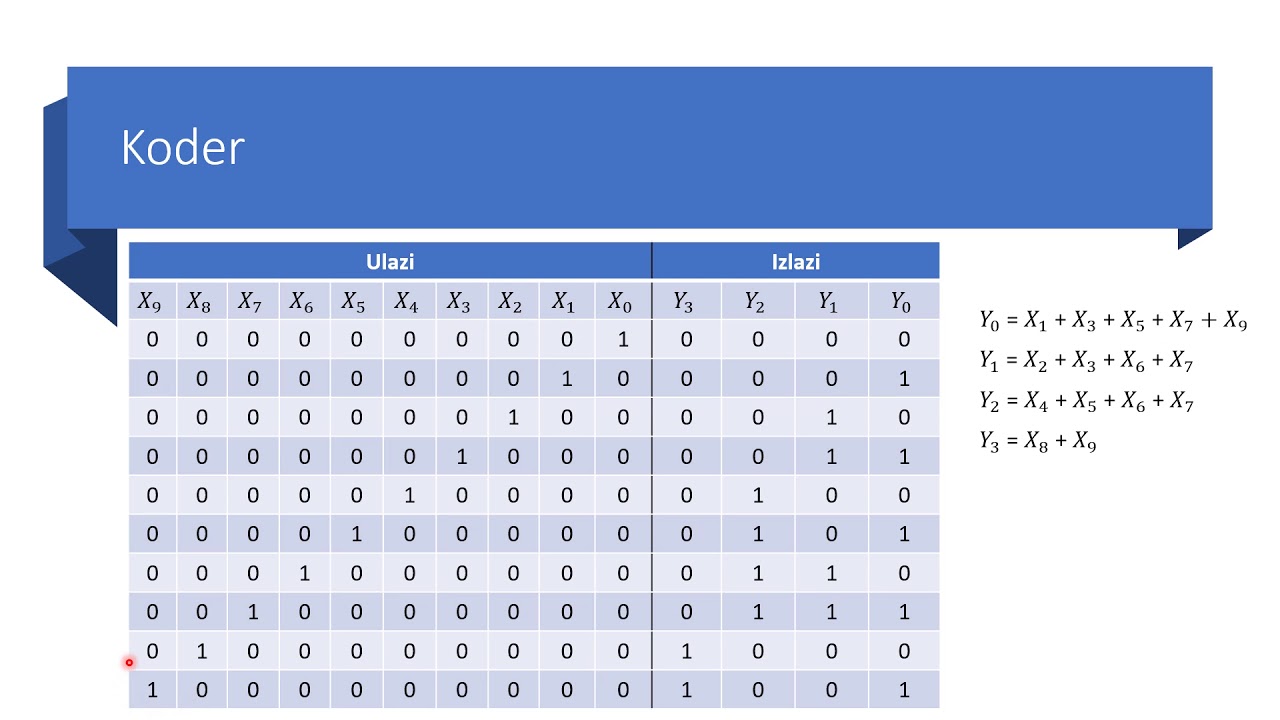Select the Ulazi table header
This screenshot has height=720, width=1280.
click(390, 262)
